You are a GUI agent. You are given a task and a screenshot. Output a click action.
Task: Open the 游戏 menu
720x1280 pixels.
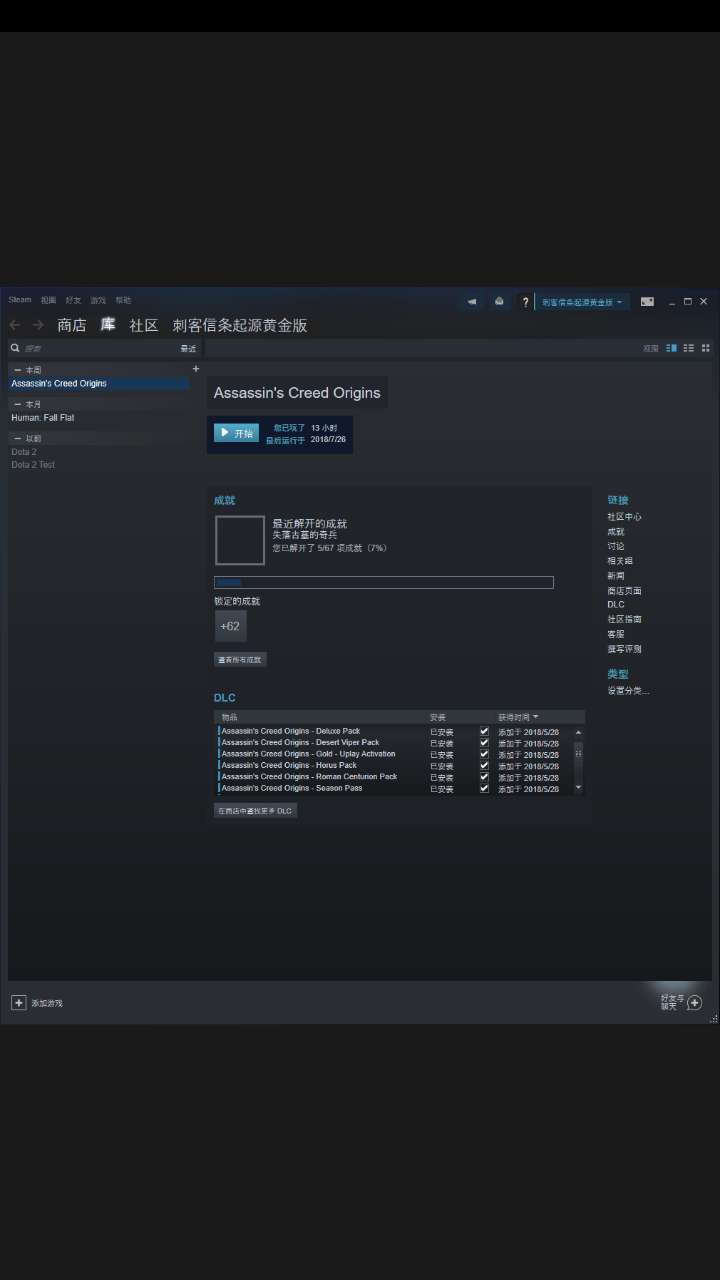[x=98, y=300]
